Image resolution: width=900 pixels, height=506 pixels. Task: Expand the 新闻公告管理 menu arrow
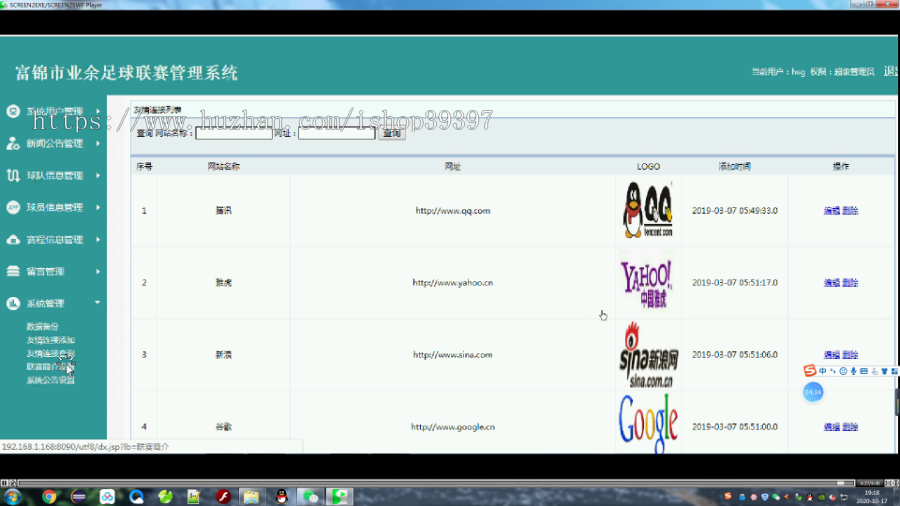tap(98, 143)
